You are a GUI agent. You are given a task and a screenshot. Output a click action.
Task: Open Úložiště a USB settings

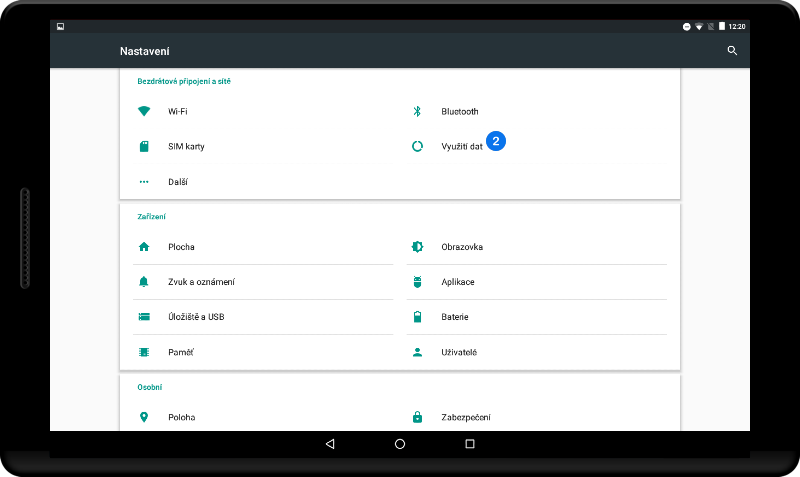point(263,317)
